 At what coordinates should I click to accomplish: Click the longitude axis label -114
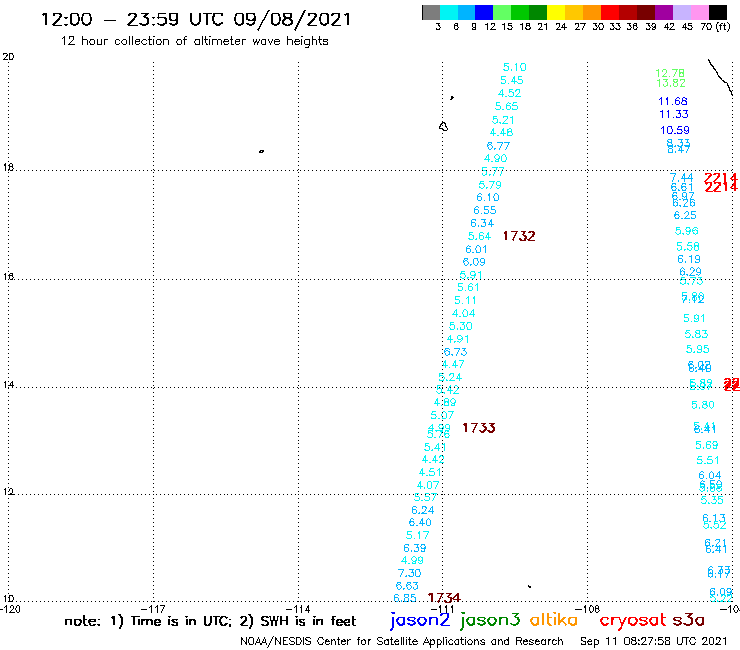(299, 609)
